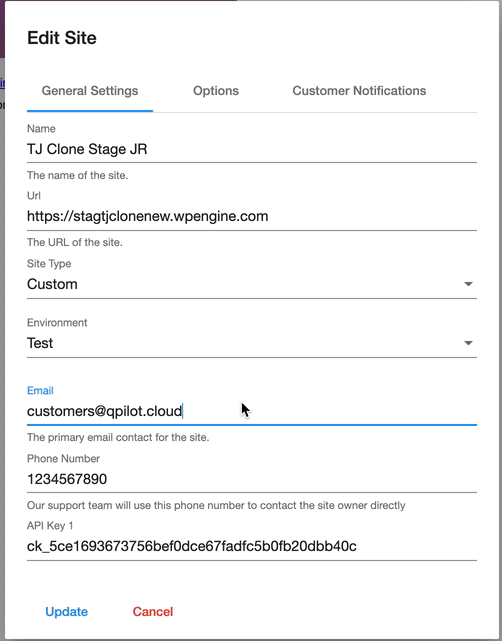
Task: Switch to the General Settings tab
Action: 90,91
